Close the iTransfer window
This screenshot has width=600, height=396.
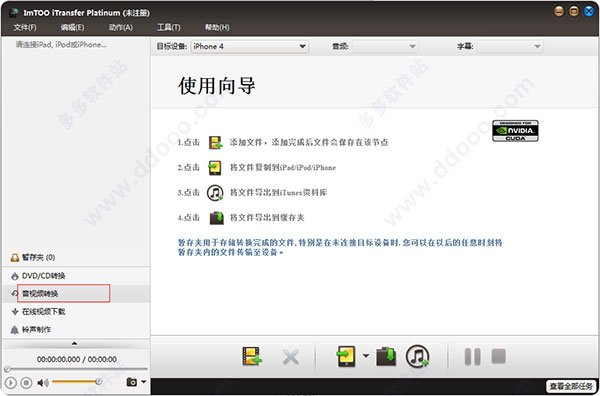coord(589,11)
